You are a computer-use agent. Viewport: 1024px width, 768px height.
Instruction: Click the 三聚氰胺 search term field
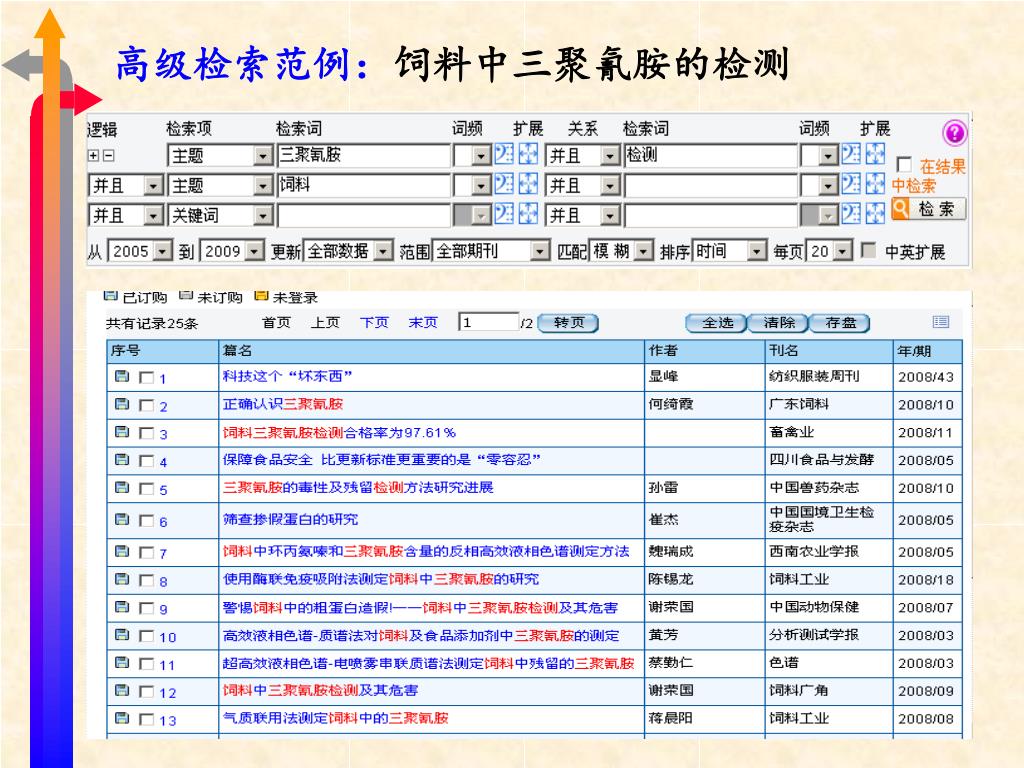pos(363,155)
